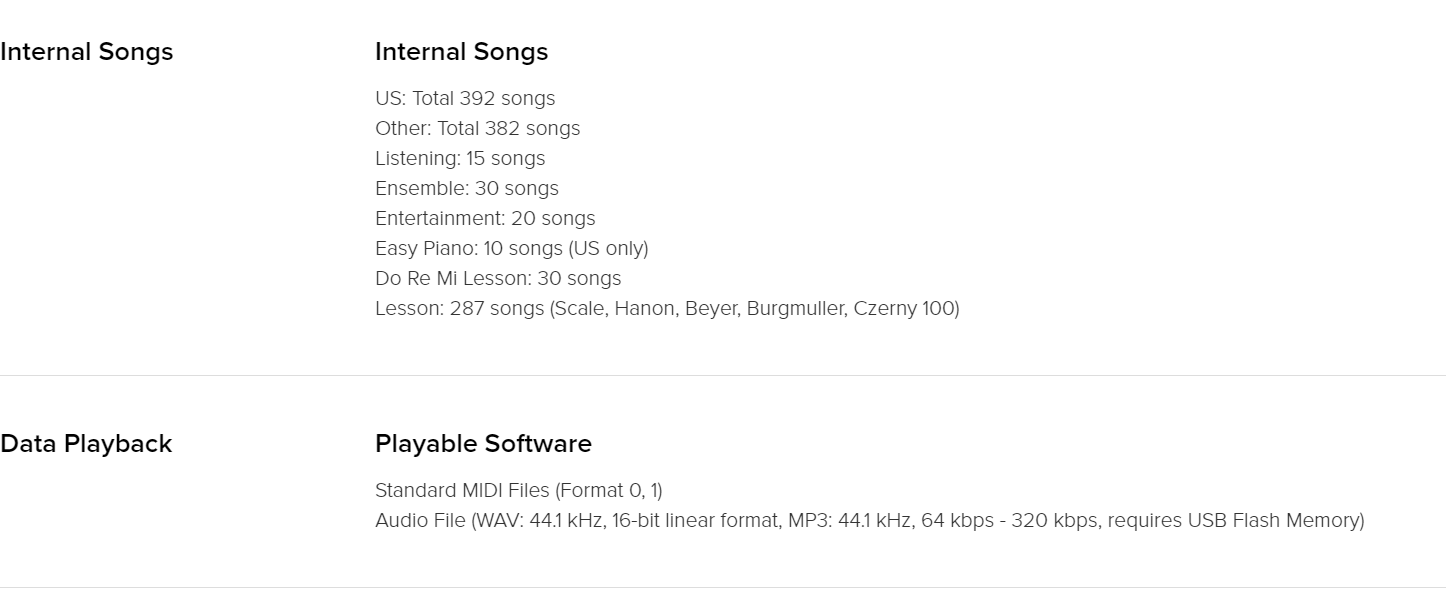Screen dimensions: 1447x616
Task: Select the 'Ensemble: 30 songs' line
Action: (467, 188)
